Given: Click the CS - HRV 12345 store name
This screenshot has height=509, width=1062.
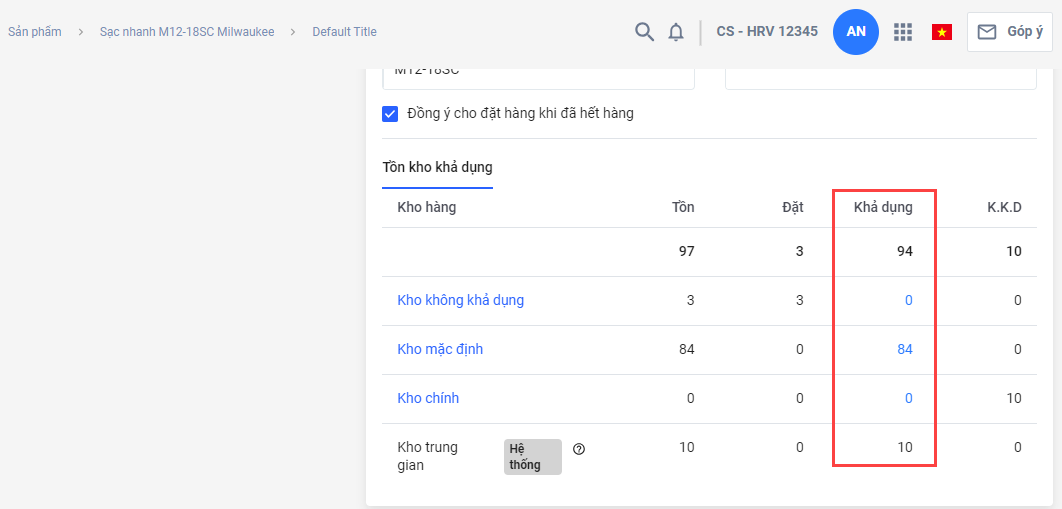Looking at the screenshot, I should (767, 32).
